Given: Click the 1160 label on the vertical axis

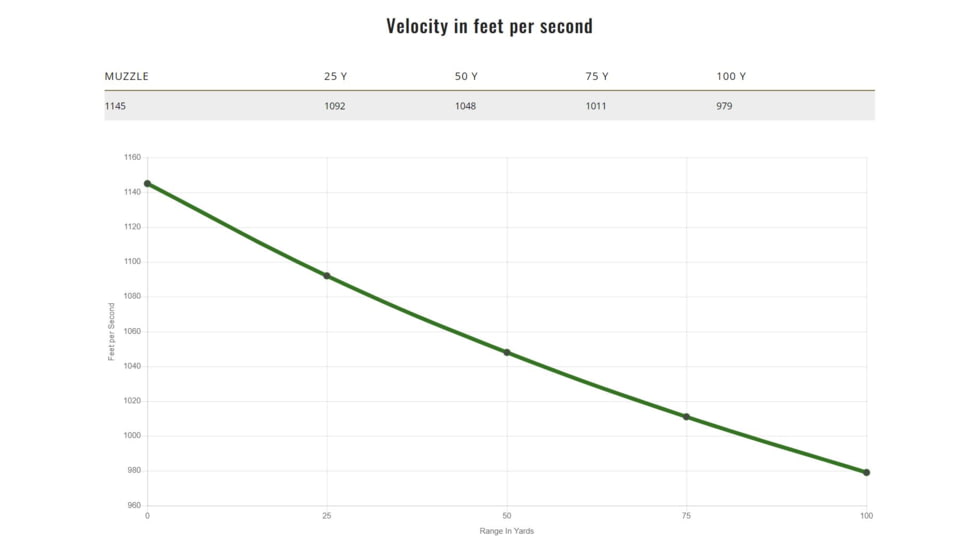Looking at the screenshot, I should coord(132,158).
